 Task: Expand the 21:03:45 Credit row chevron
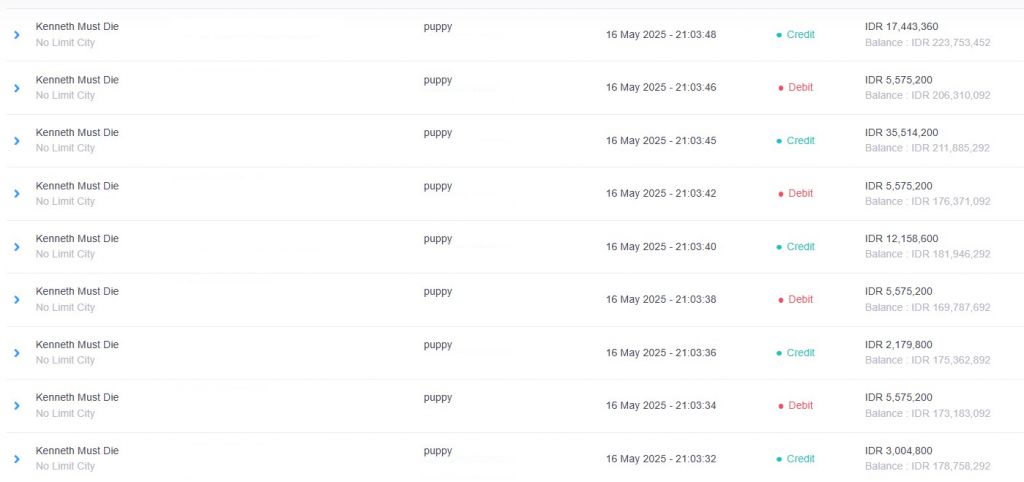click(17, 140)
